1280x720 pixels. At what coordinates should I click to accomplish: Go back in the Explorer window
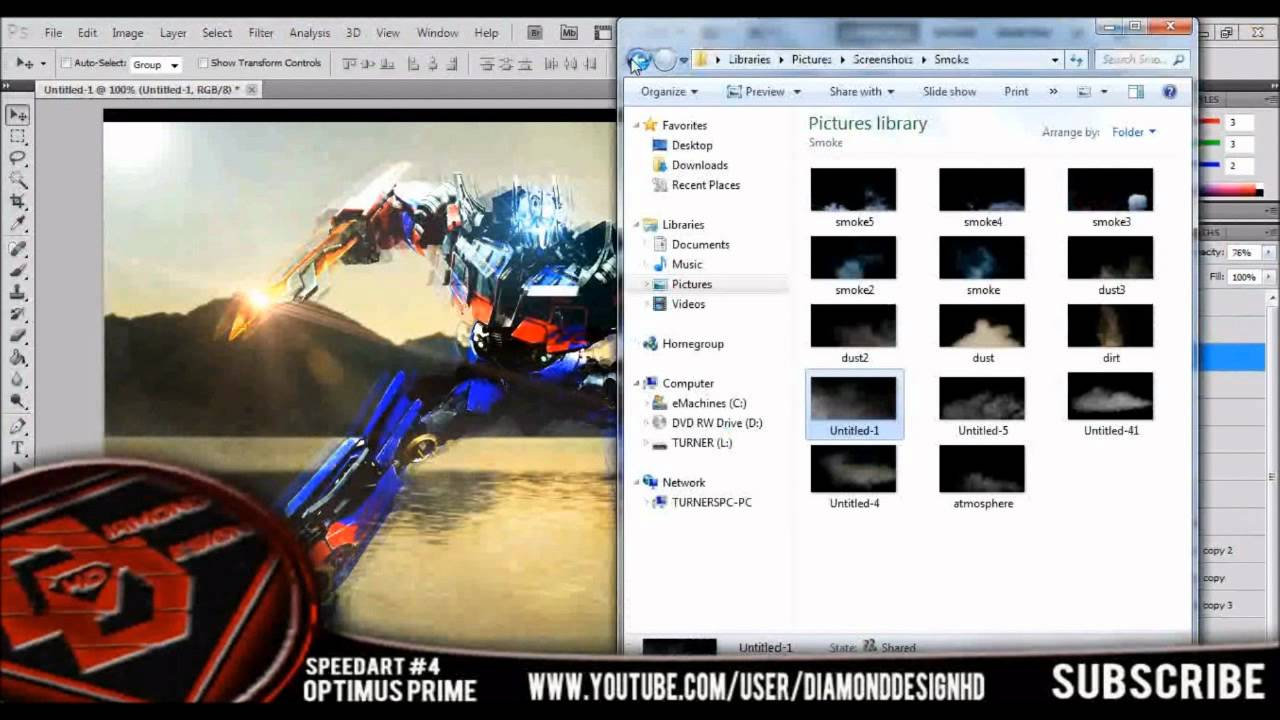[638, 60]
